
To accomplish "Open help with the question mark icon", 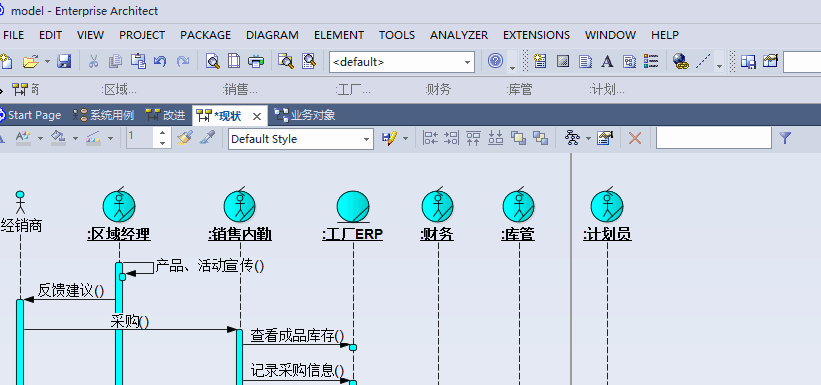I will [x=495, y=61].
